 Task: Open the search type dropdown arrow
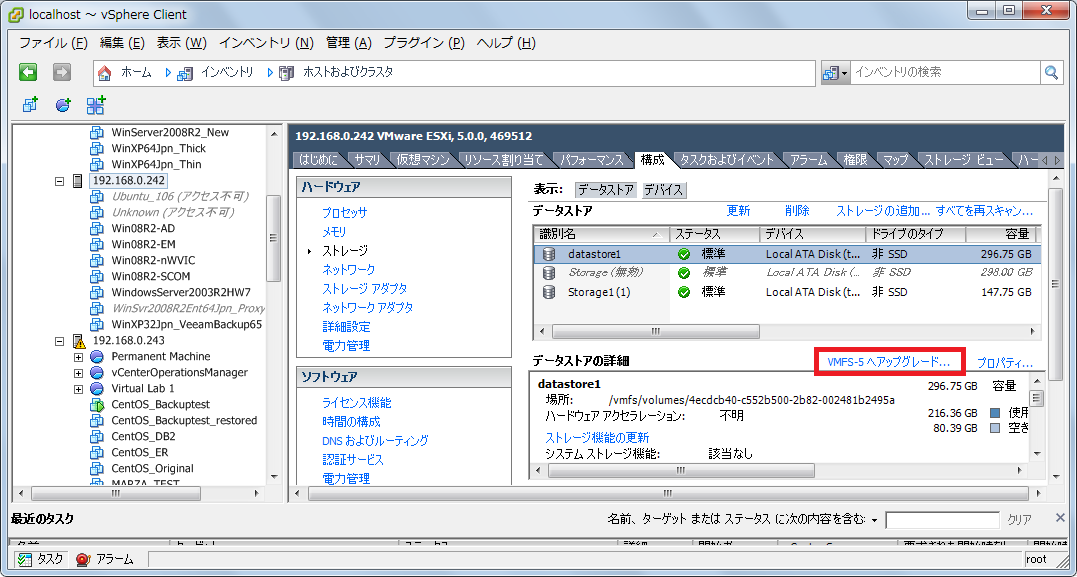tap(844, 73)
